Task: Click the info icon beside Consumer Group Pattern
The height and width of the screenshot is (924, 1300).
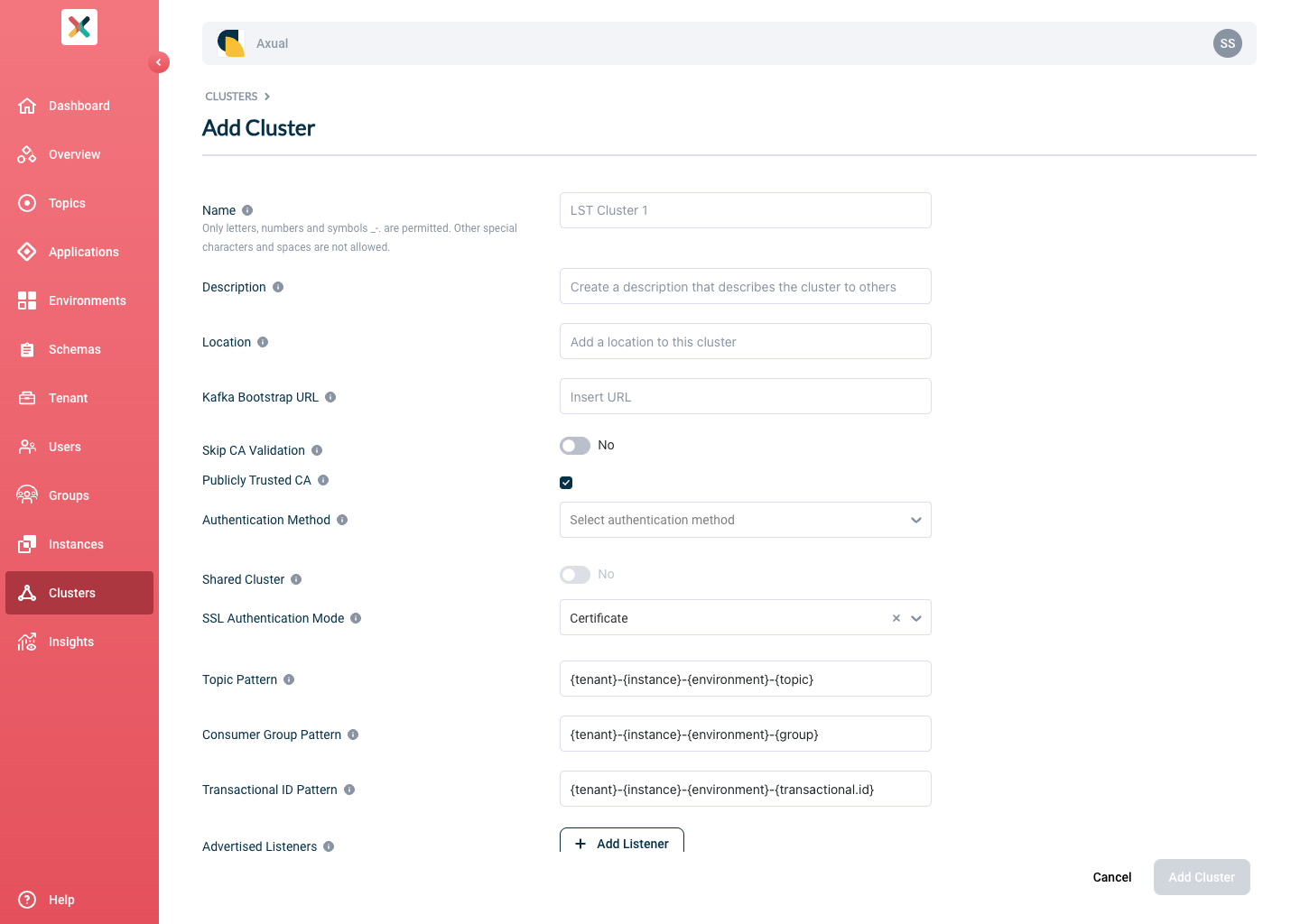Action: coord(353,735)
